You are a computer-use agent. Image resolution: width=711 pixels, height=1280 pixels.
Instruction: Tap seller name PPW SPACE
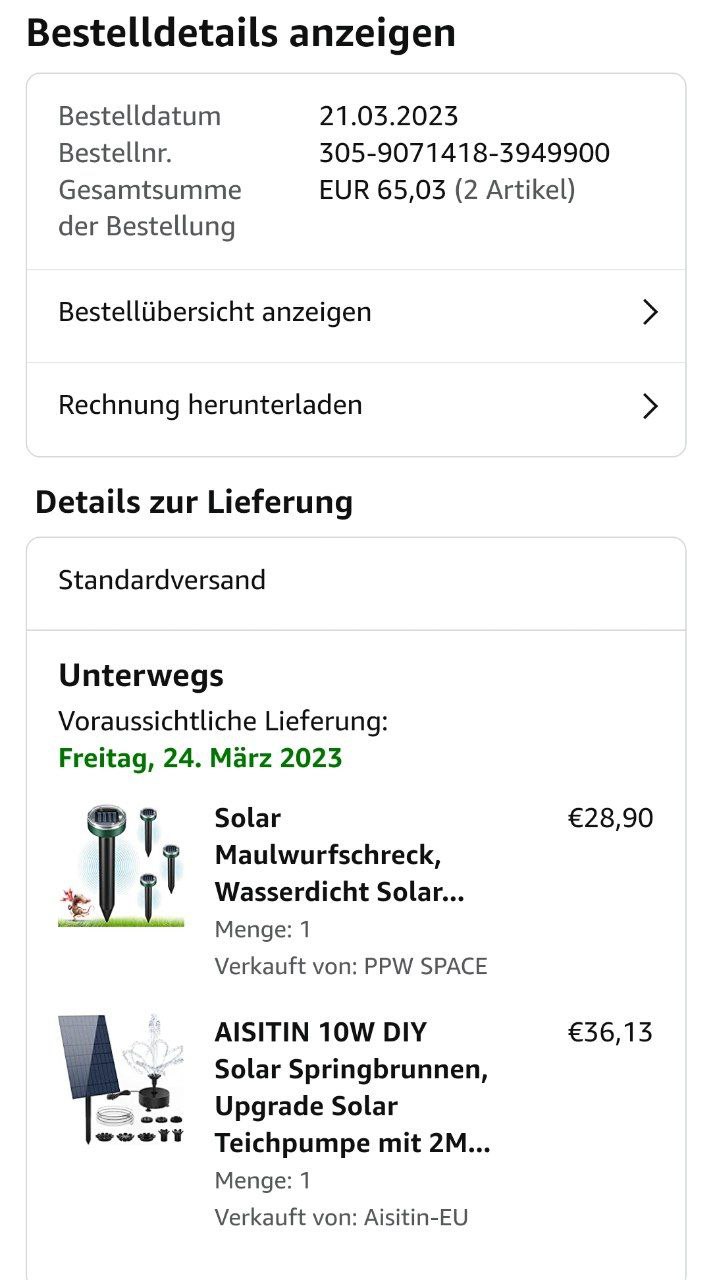point(425,966)
